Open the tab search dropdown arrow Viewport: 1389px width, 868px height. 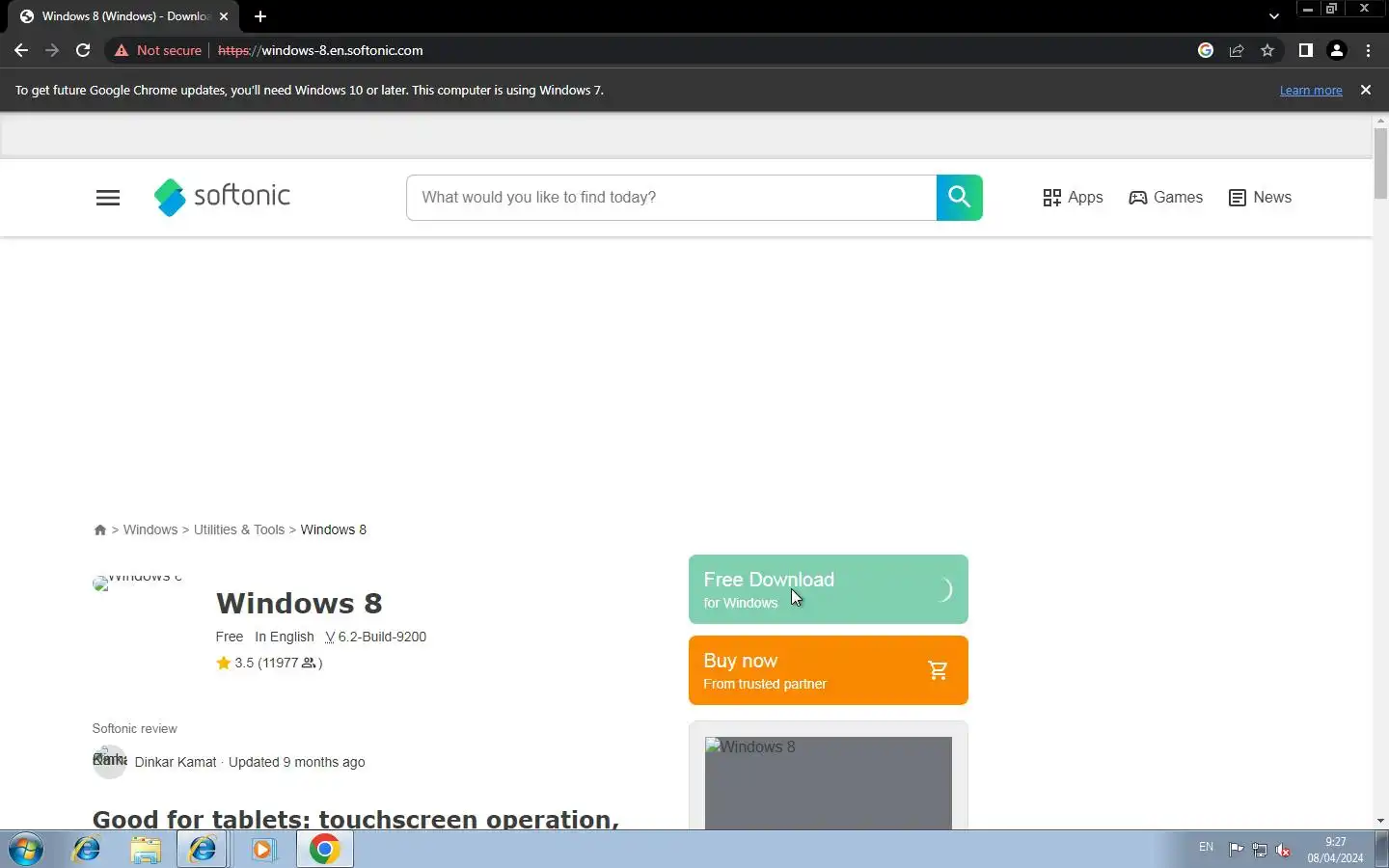tap(1274, 16)
